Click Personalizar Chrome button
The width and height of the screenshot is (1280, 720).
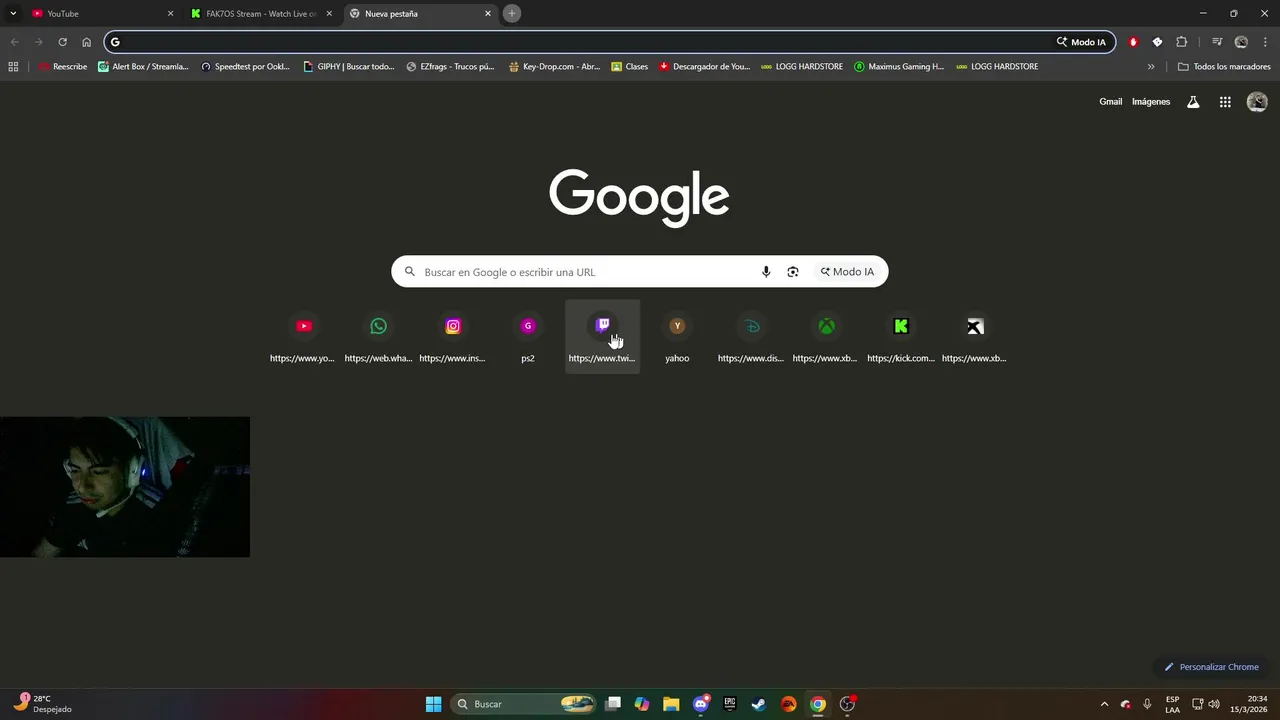(x=1211, y=667)
